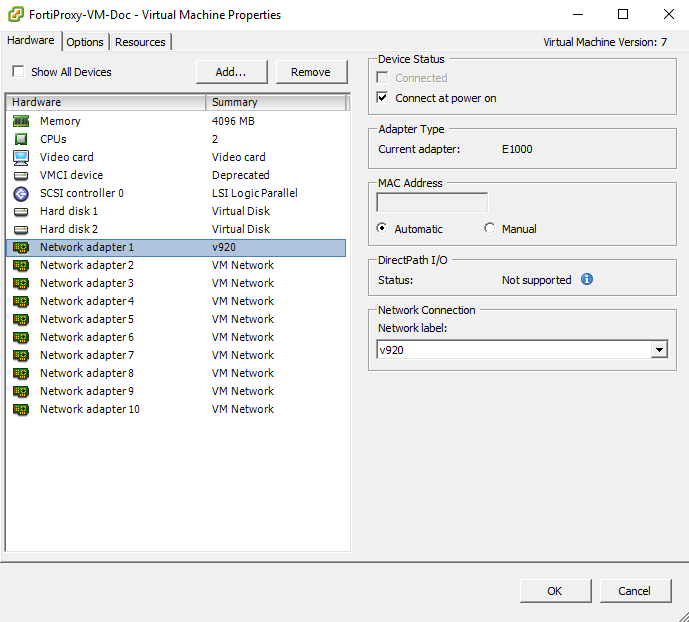This screenshot has height=622, width=689.
Task: Select the Automatic MAC address option
Action: click(x=382, y=228)
